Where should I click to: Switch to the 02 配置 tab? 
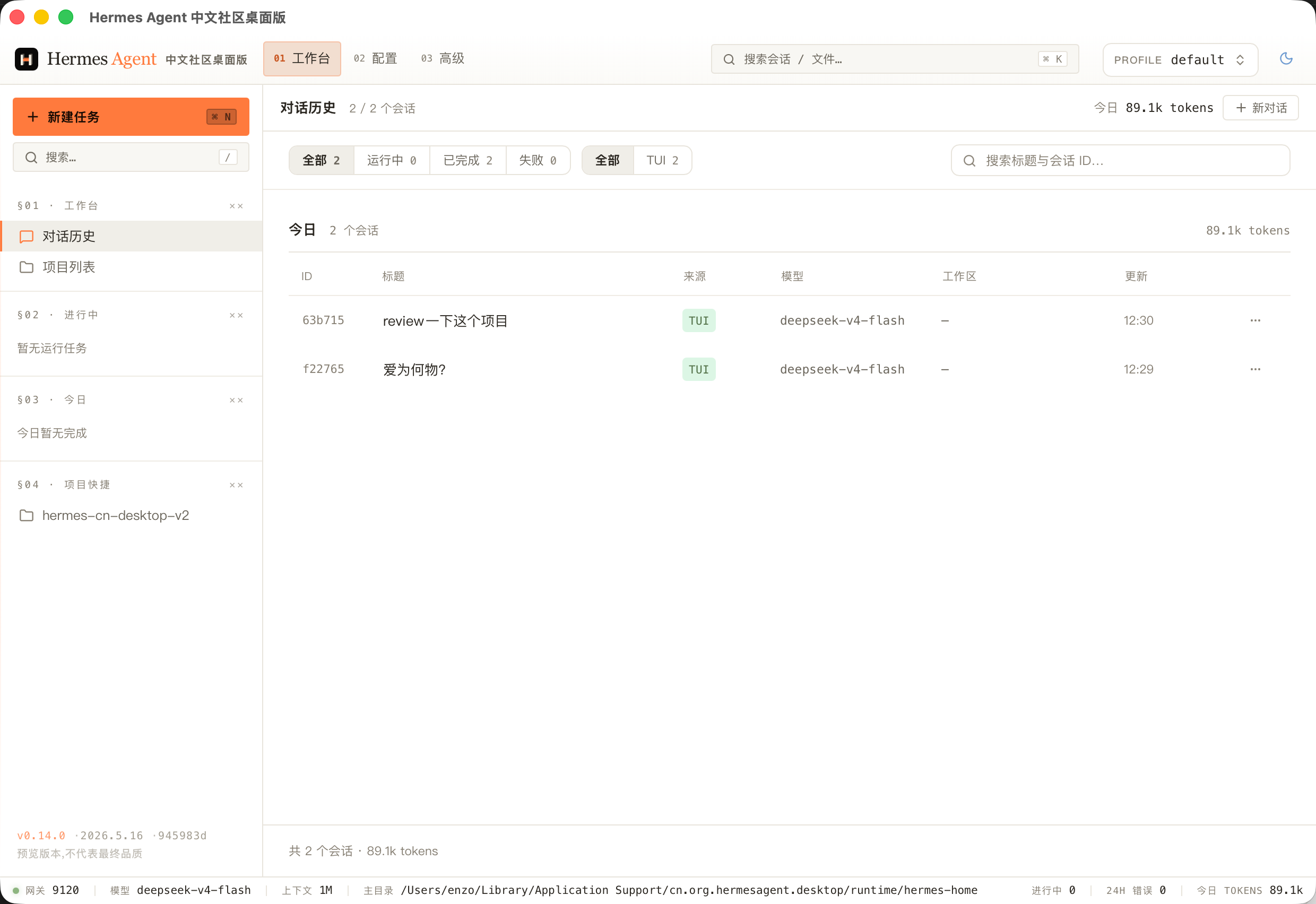[x=375, y=58]
